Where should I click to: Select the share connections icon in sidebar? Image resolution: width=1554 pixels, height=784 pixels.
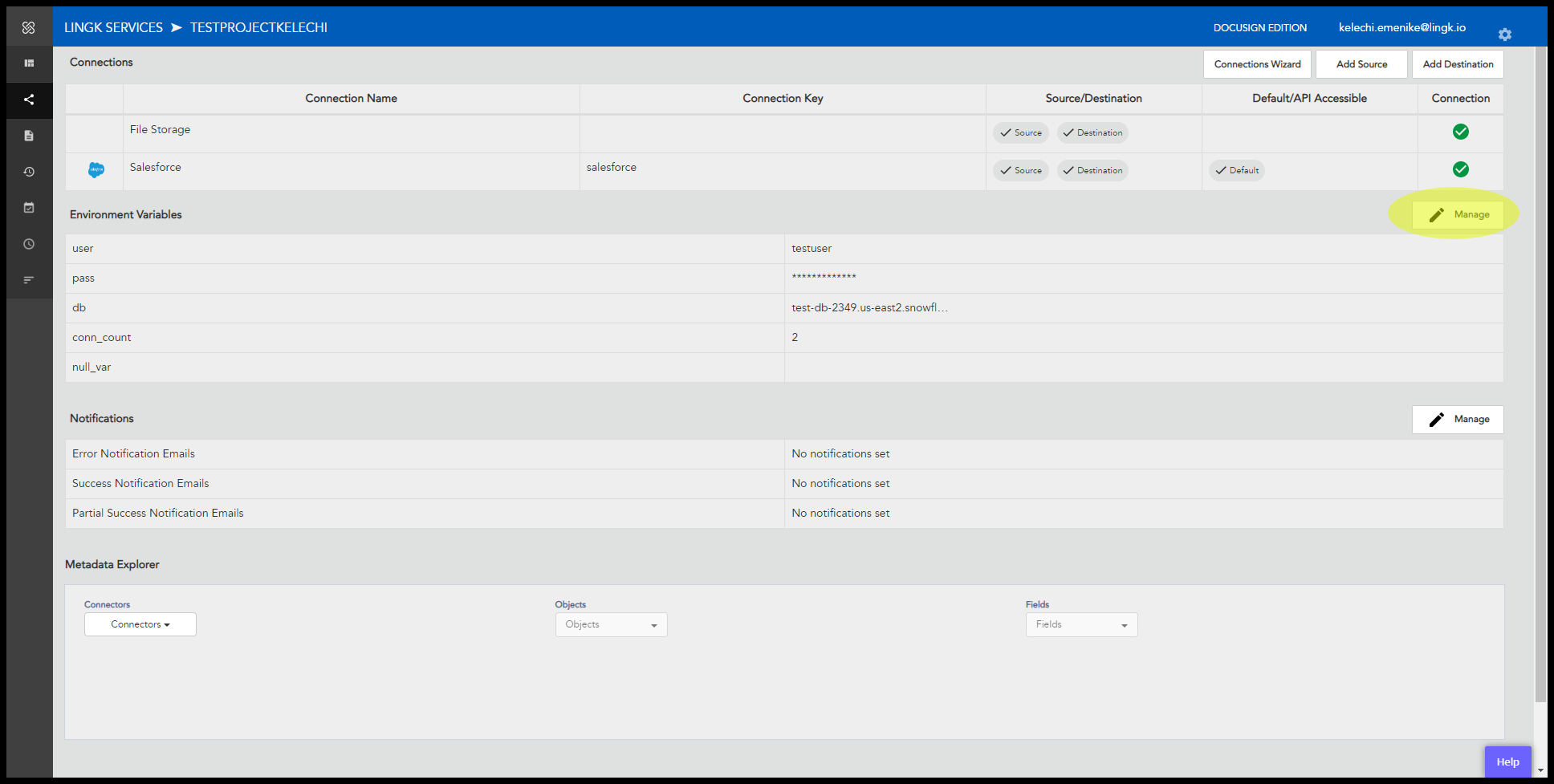29,100
